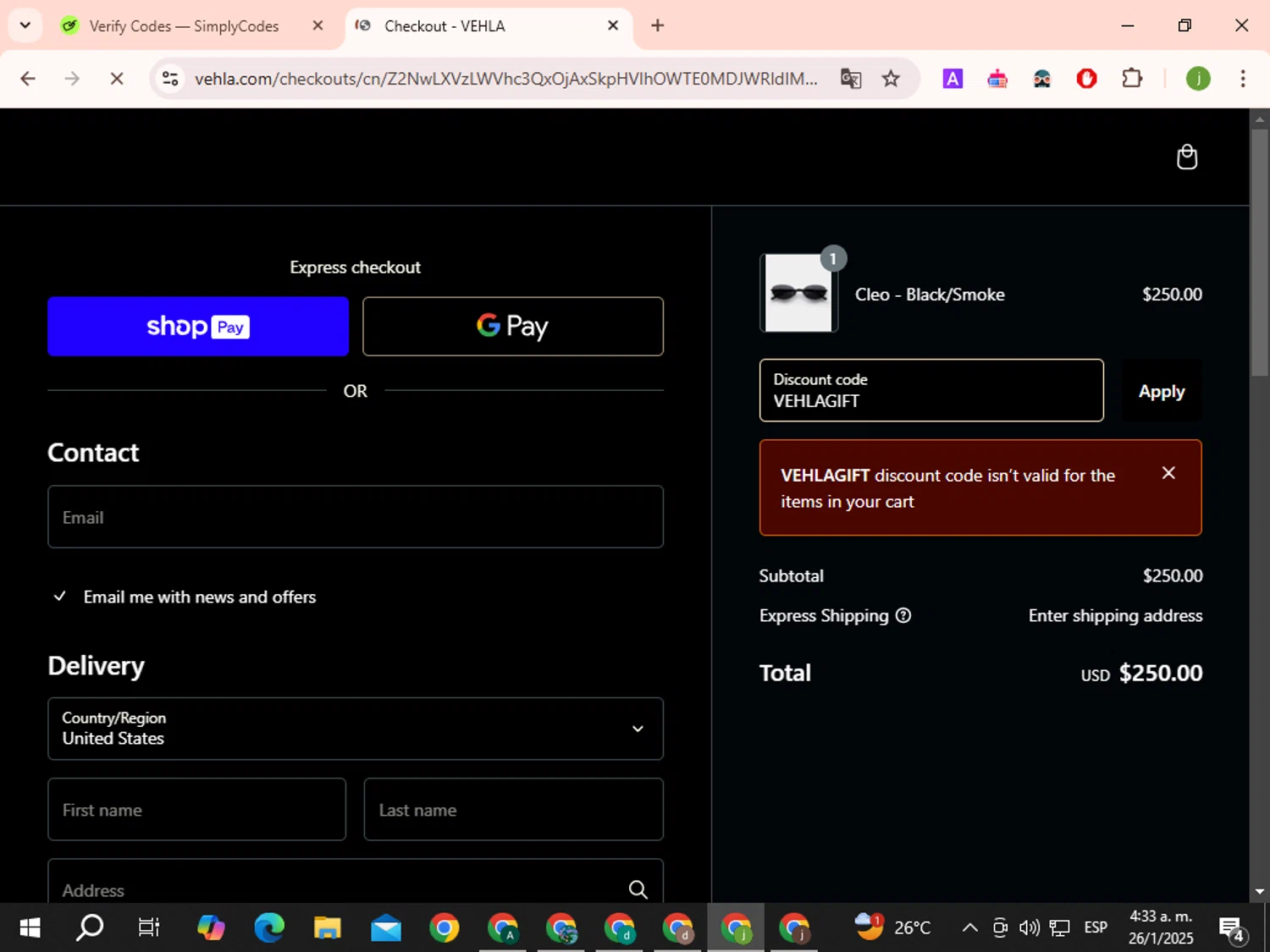Viewport: 1270px width, 952px height.
Task: Bookmark this page with star icon
Action: tap(891, 79)
